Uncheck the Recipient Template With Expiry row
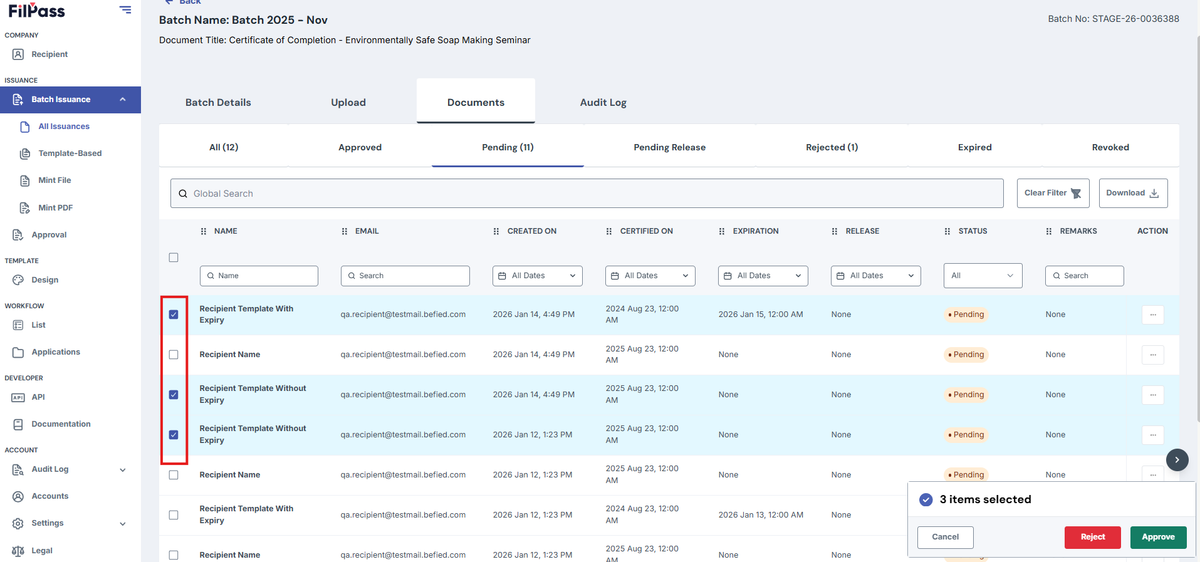Image resolution: width=1200 pixels, height=562 pixels. (x=174, y=314)
